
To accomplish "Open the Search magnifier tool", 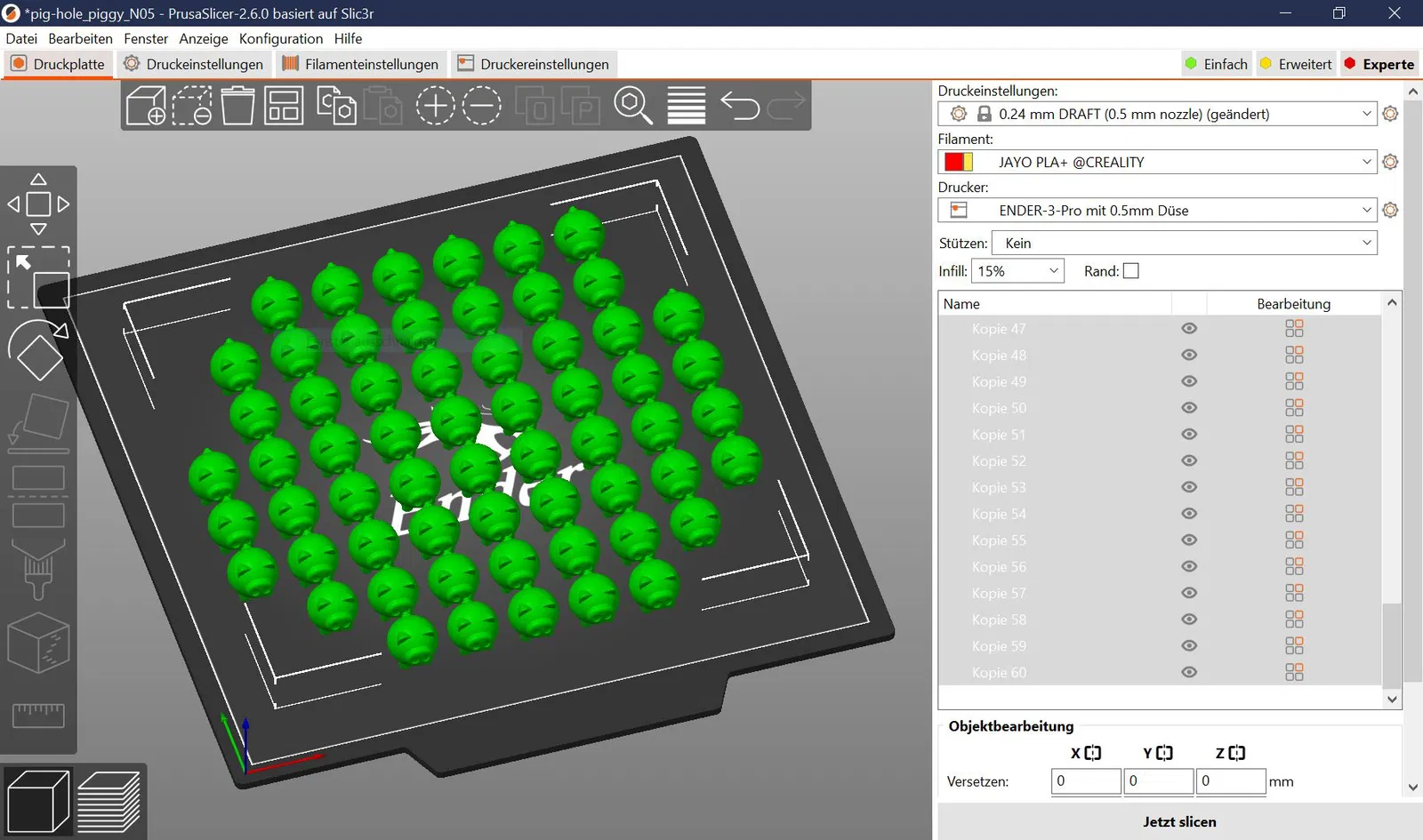I will [633, 106].
